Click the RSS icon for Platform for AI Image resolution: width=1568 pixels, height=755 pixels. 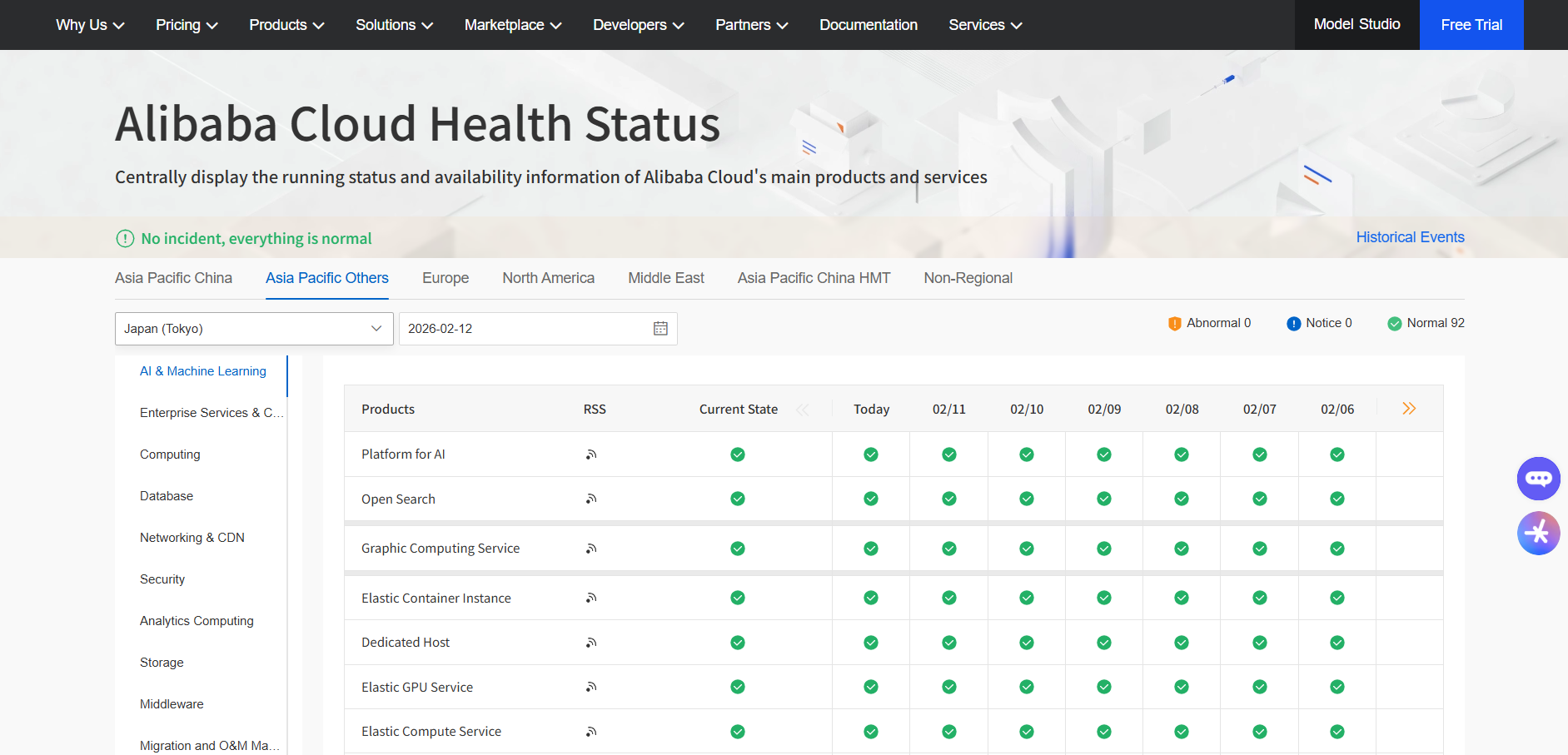click(x=591, y=454)
